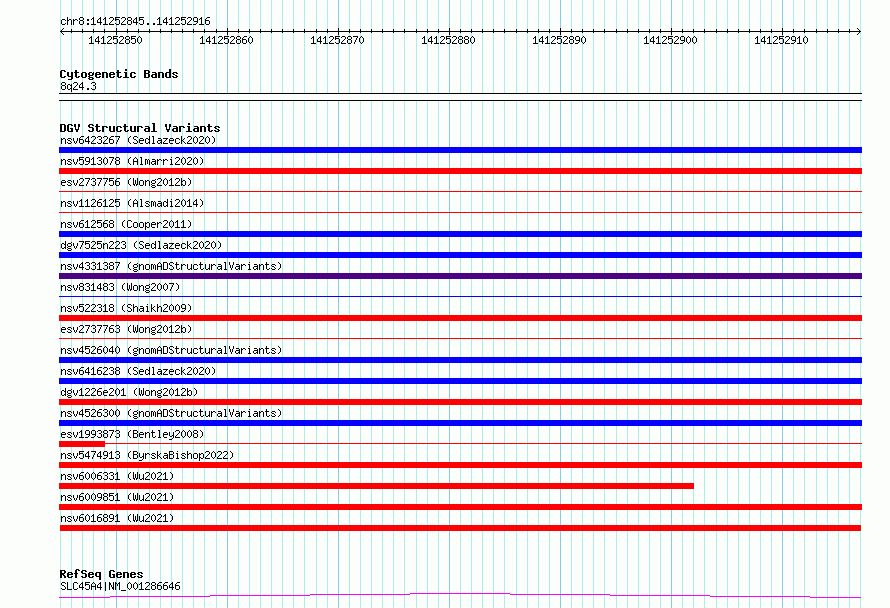
Task: Select the purple bar under nsv4331387
Action: coord(460,276)
